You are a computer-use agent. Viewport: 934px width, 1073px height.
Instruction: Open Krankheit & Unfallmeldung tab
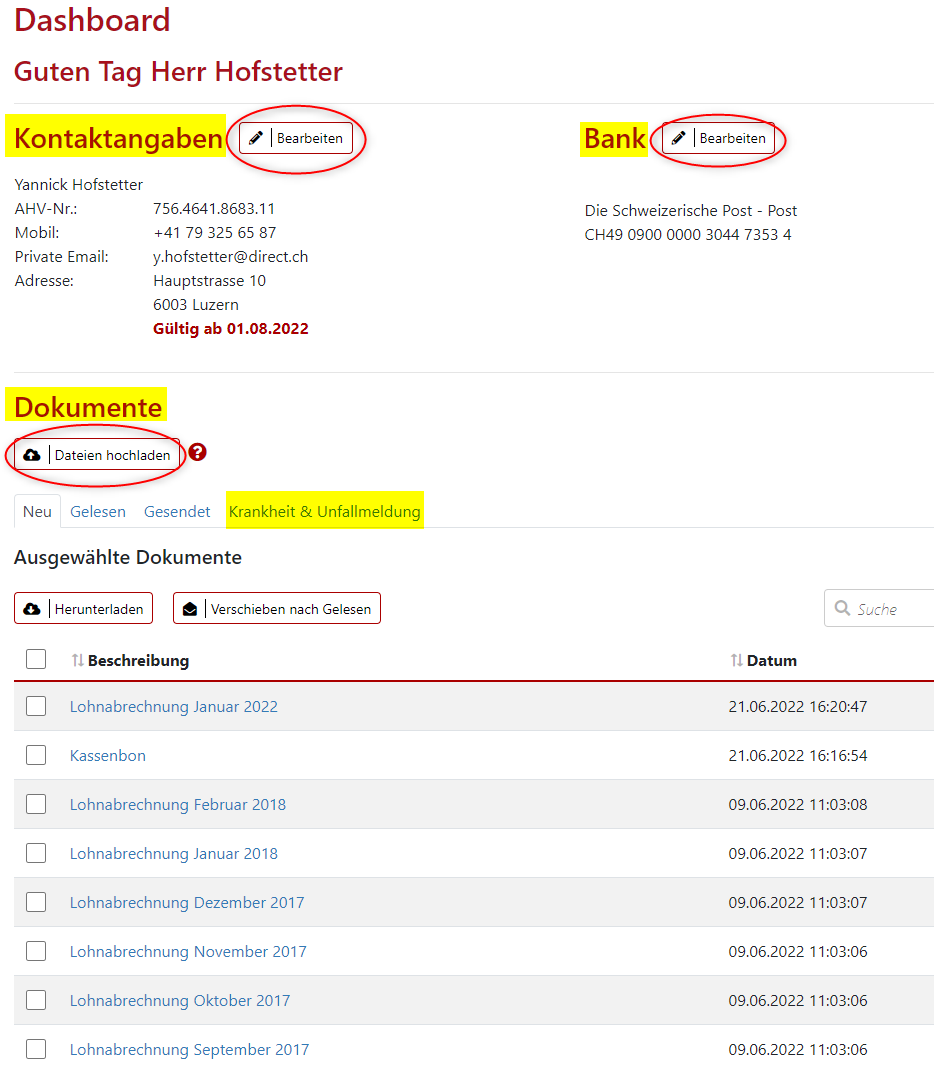pos(324,512)
